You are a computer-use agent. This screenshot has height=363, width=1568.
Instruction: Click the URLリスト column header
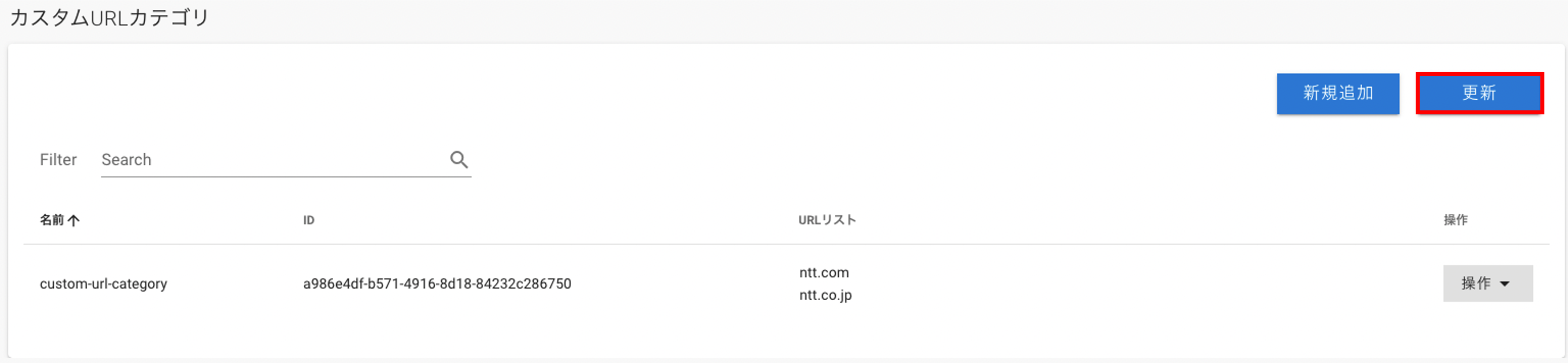coord(827,220)
